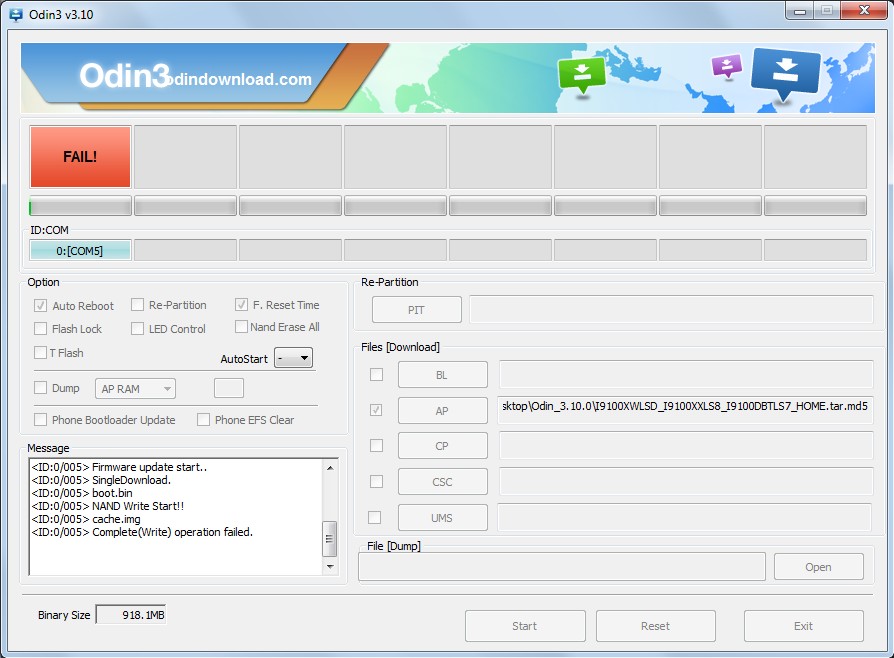Click the 'NAND Write Start!!' log line
This screenshot has width=894, height=658.
coord(108,506)
